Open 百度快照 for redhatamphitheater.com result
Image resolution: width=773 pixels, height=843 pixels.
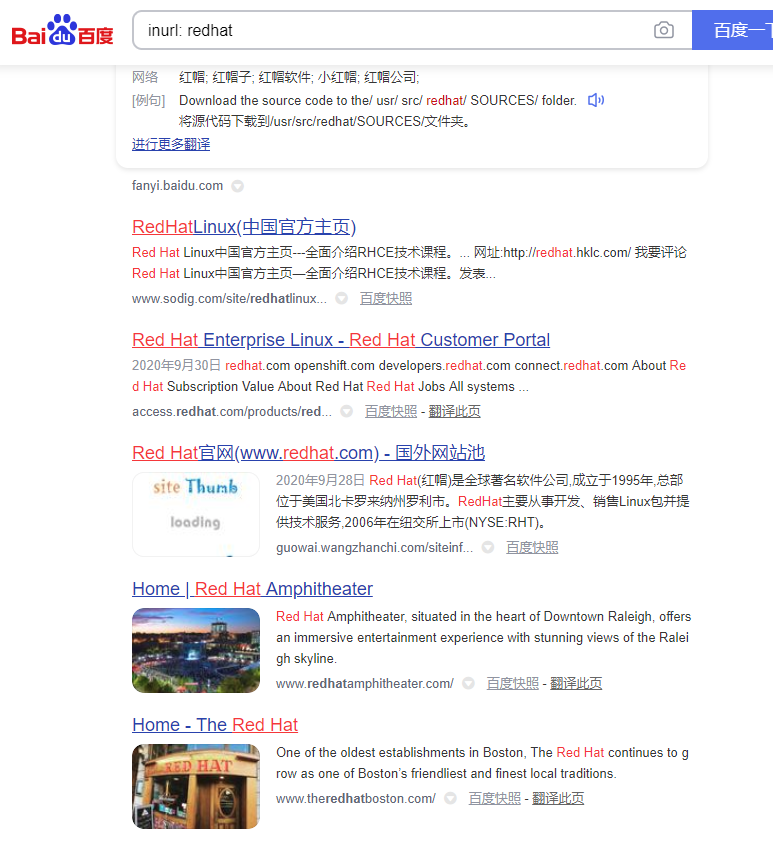coord(513,683)
